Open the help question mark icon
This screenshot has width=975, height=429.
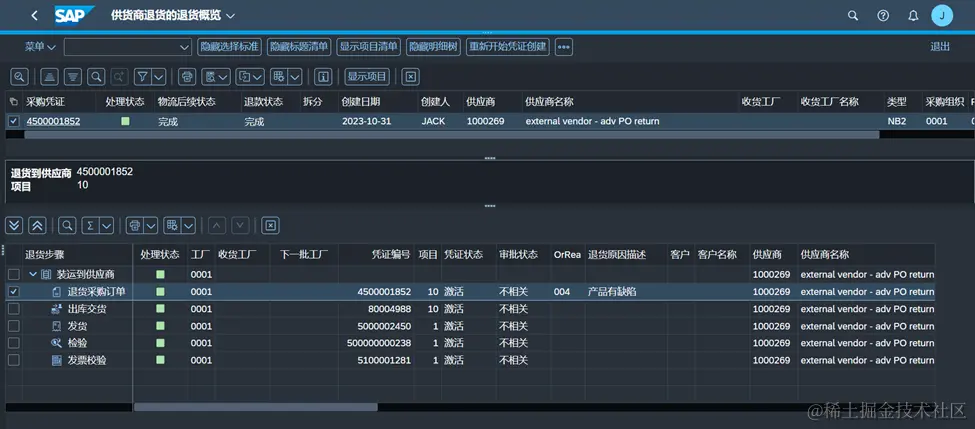tap(883, 16)
